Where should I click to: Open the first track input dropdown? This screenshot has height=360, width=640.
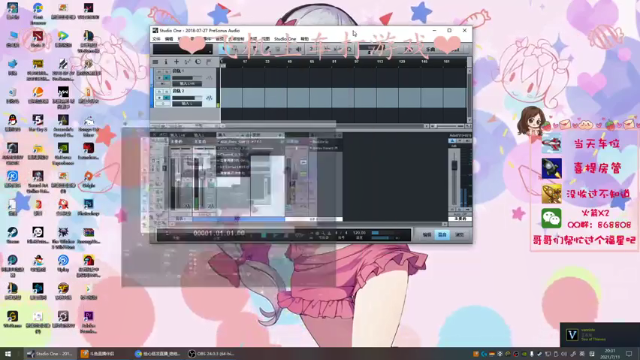[187, 84]
